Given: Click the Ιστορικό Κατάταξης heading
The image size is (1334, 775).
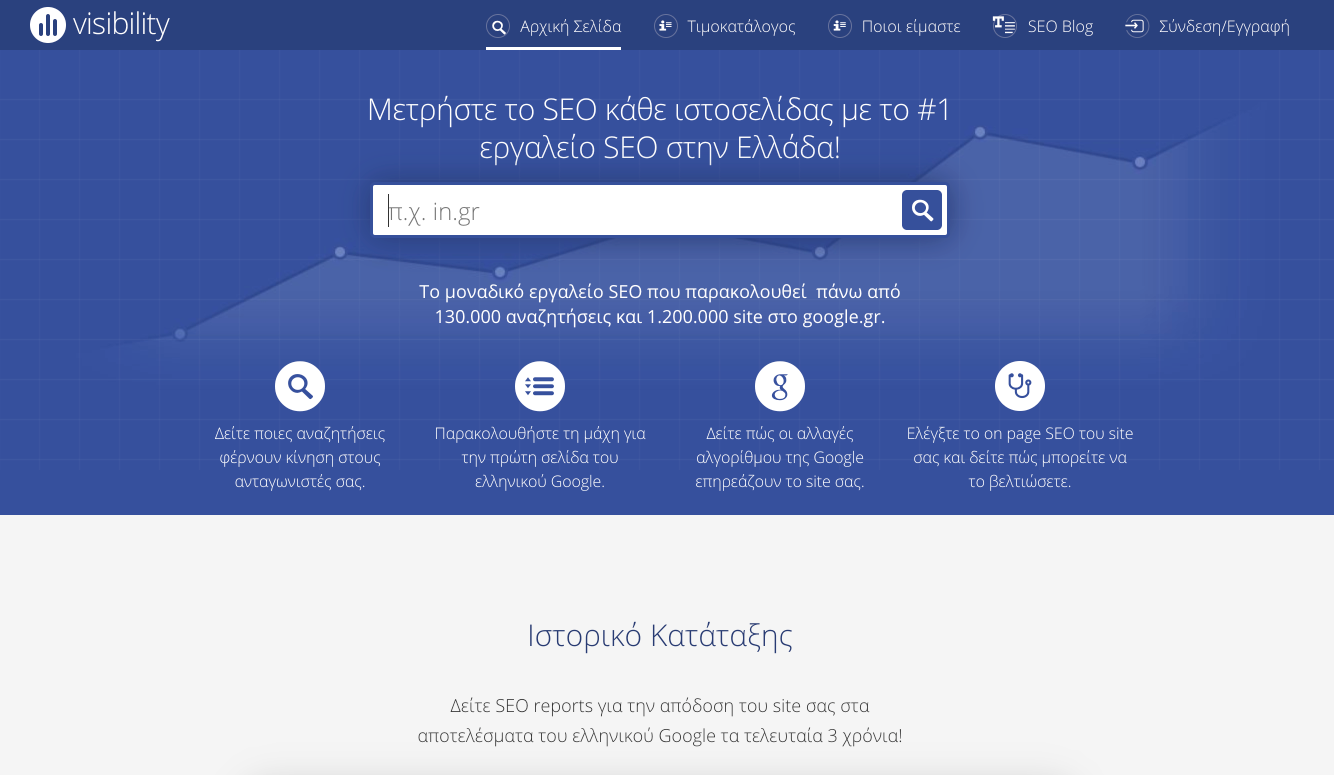Looking at the screenshot, I should pyautogui.click(x=660, y=635).
